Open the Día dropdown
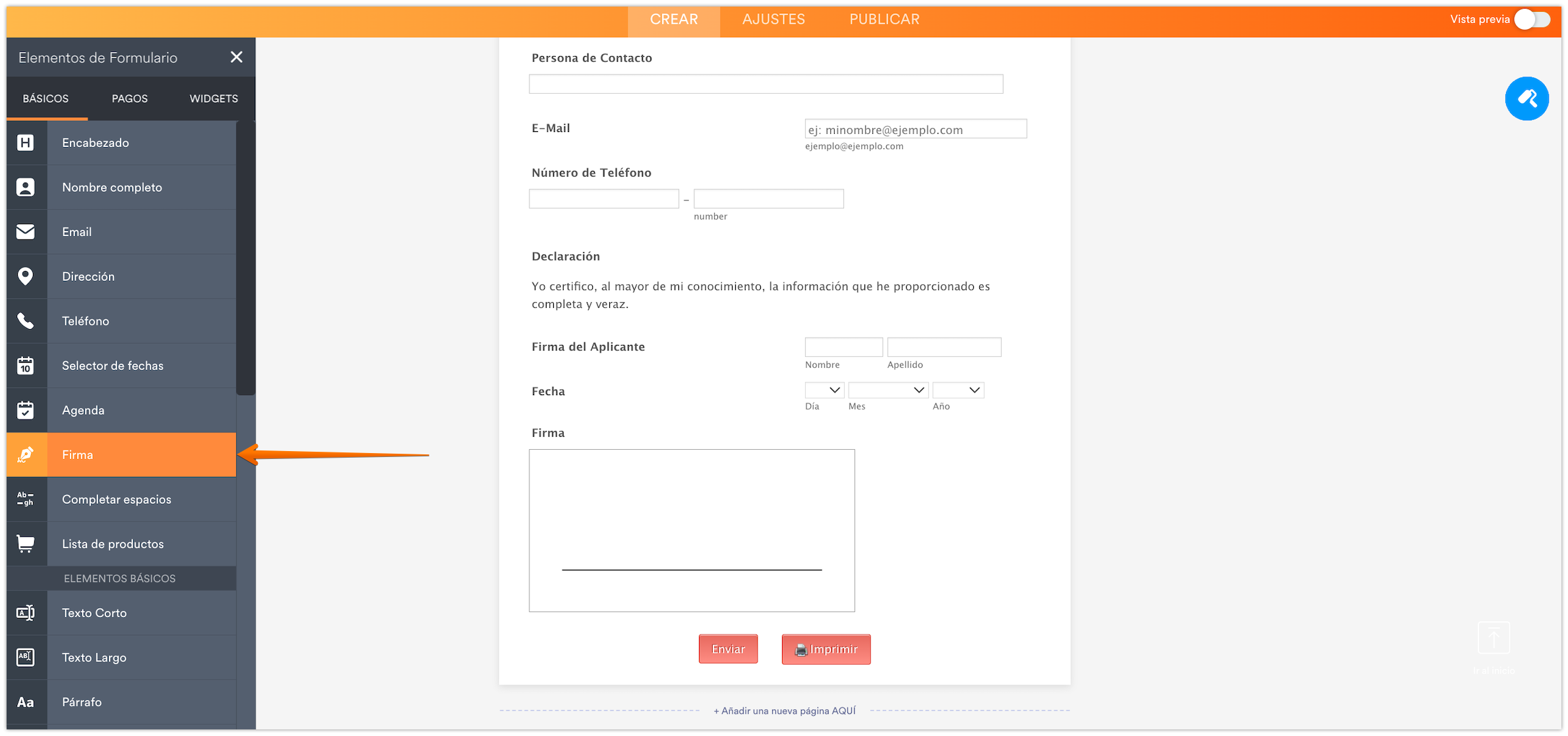The image size is (1568, 736). (824, 390)
